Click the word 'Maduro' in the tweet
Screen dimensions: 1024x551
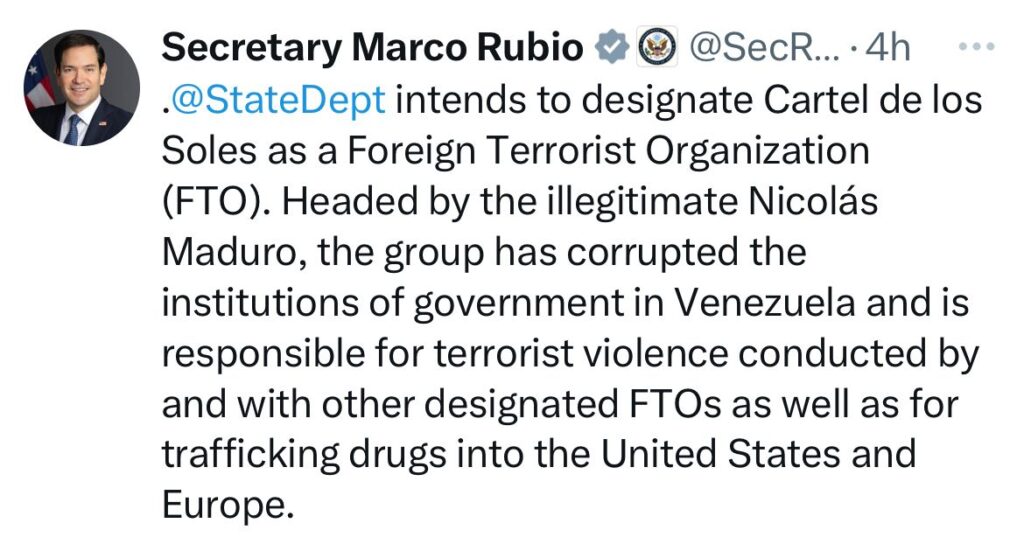(x=231, y=252)
